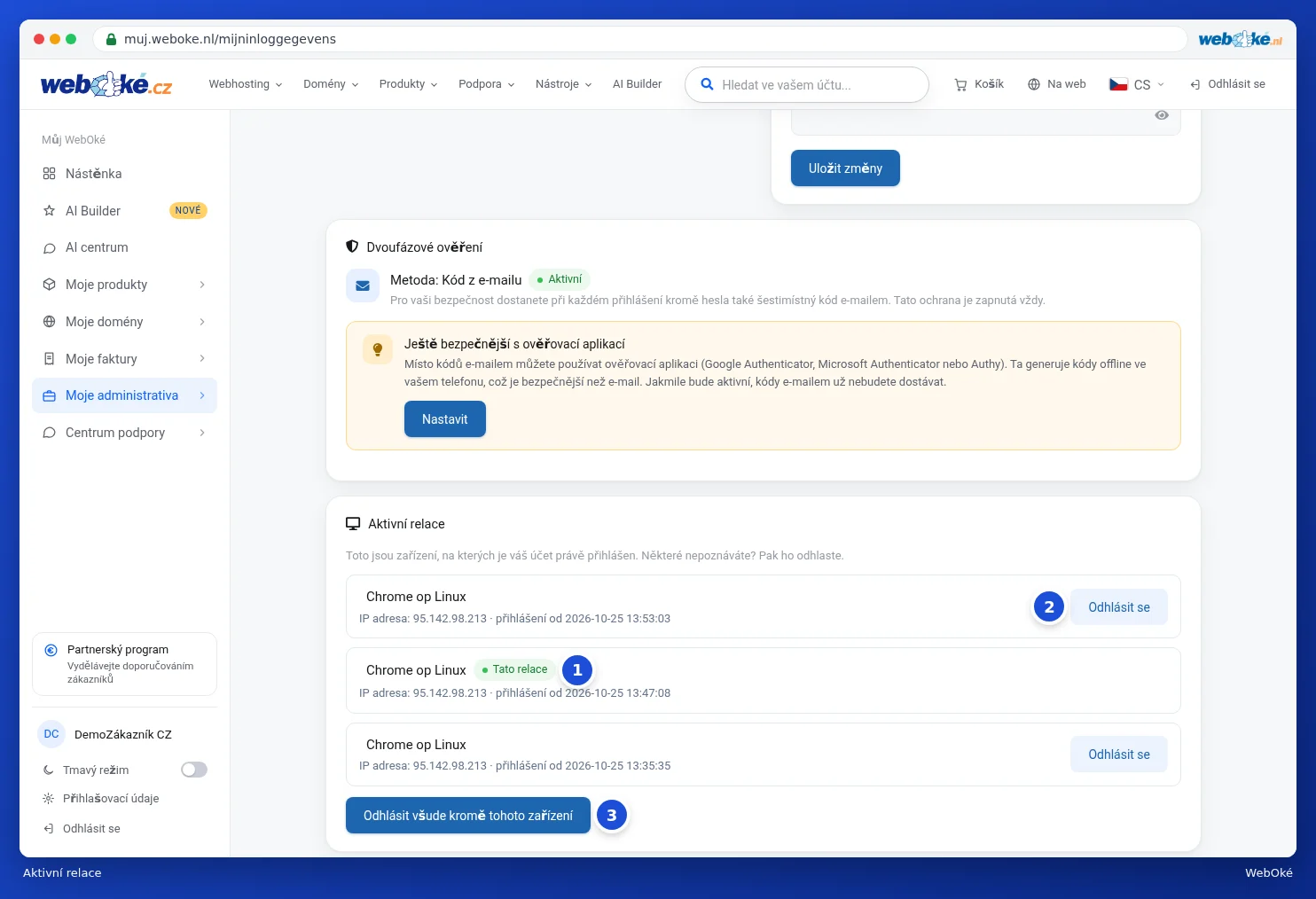Click the Czech flag icon
This screenshot has height=899, width=1316.
pos(1118,84)
